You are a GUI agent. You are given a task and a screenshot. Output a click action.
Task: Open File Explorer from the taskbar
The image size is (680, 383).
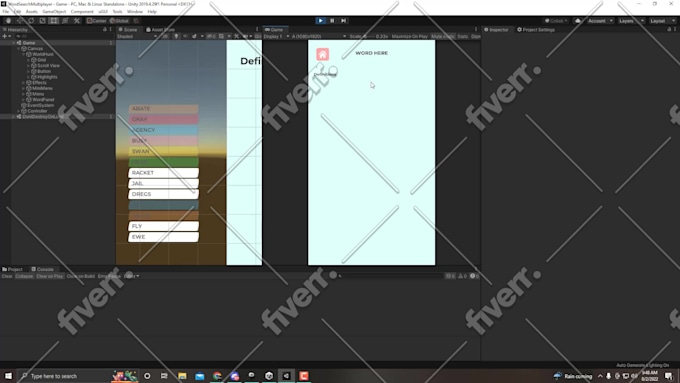[x=182, y=376]
